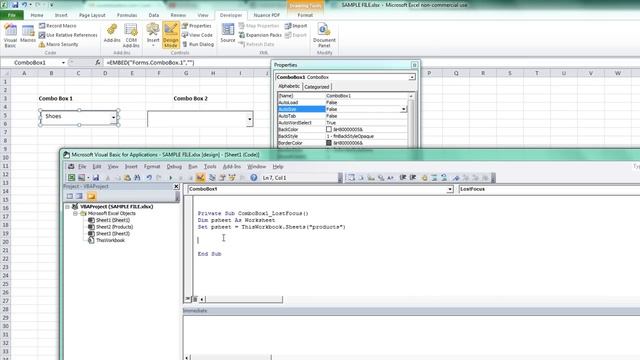
Task: Click View Code in ribbon
Action: click(198, 35)
